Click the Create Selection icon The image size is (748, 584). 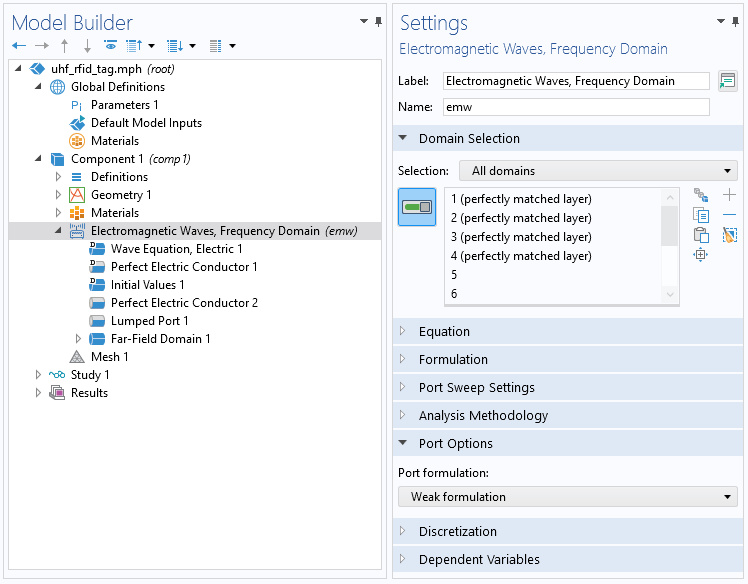click(x=701, y=195)
